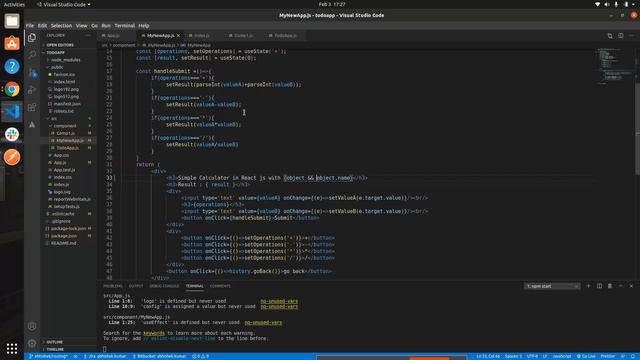This screenshot has width=640, height=360.
Task: Open the terminal selector 'npm start' dropdown
Action: click(x=552, y=286)
